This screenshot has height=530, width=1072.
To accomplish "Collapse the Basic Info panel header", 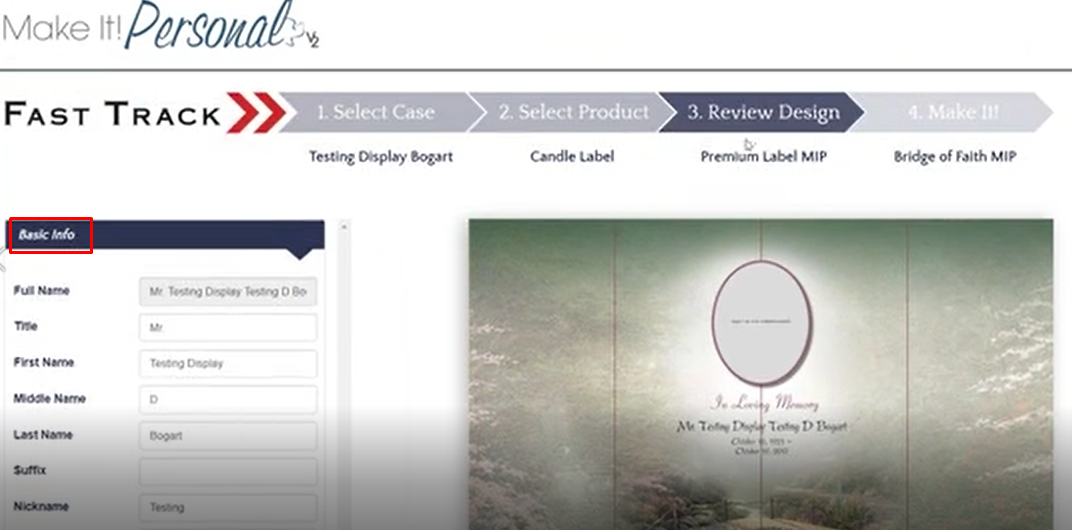I will click(x=165, y=235).
